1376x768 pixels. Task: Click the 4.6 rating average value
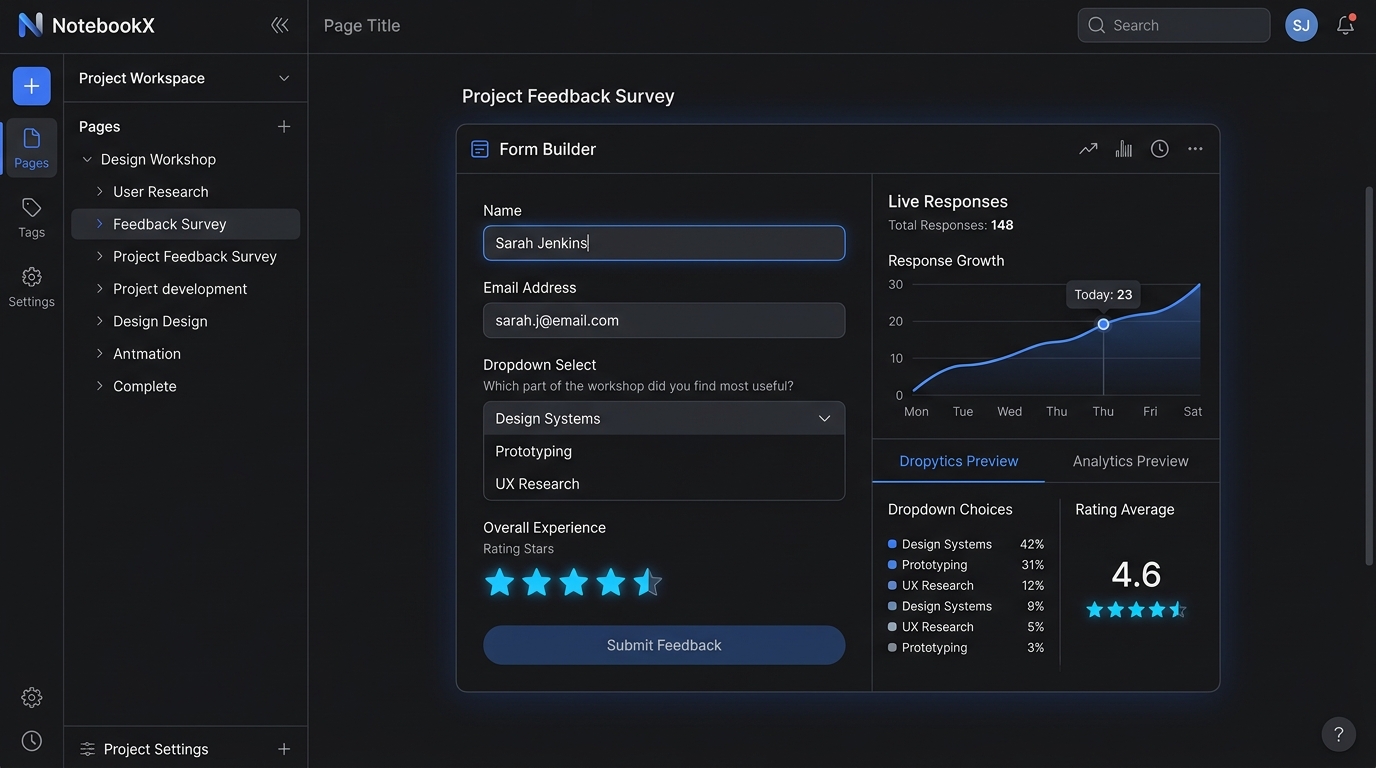(1136, 574)
